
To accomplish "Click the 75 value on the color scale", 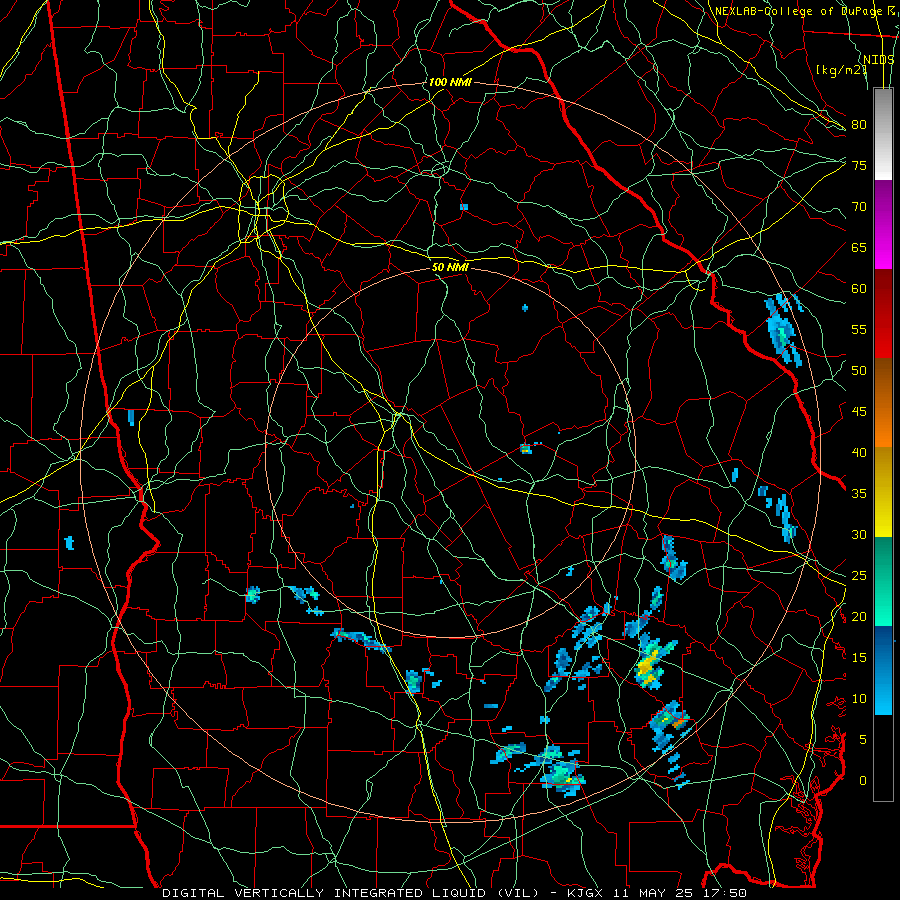I will 859,165.
